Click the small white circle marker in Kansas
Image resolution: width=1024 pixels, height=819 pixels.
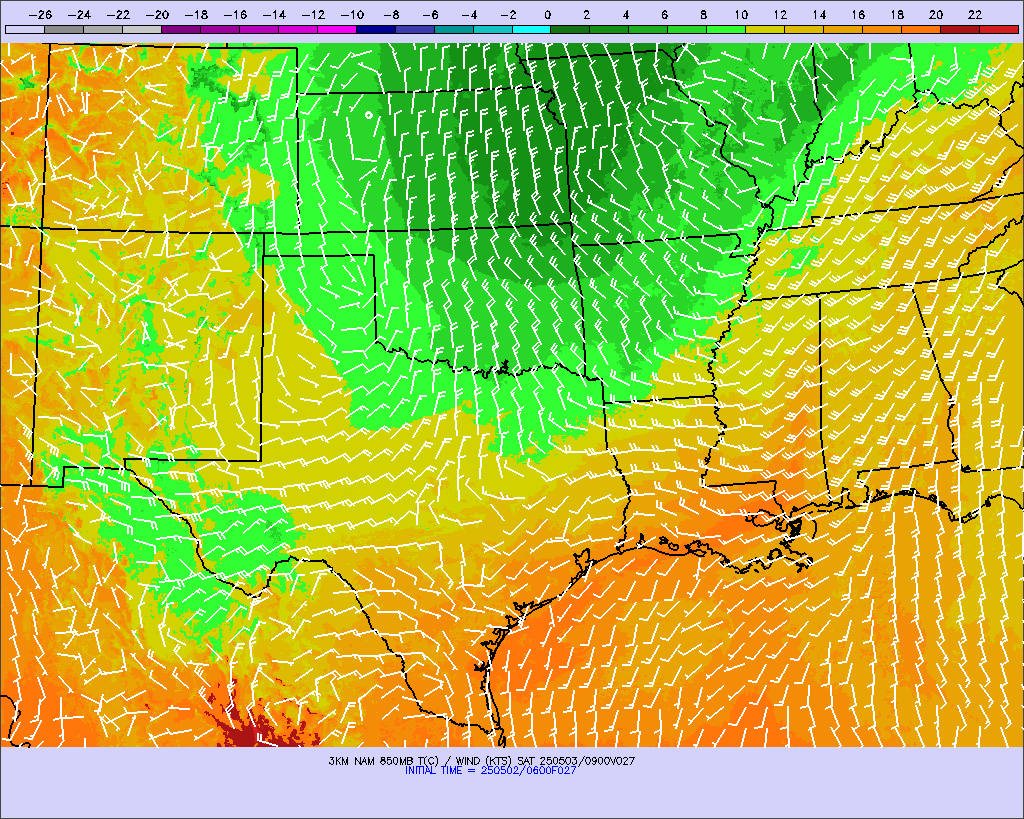pyautogui.click(x=369, y=116)
